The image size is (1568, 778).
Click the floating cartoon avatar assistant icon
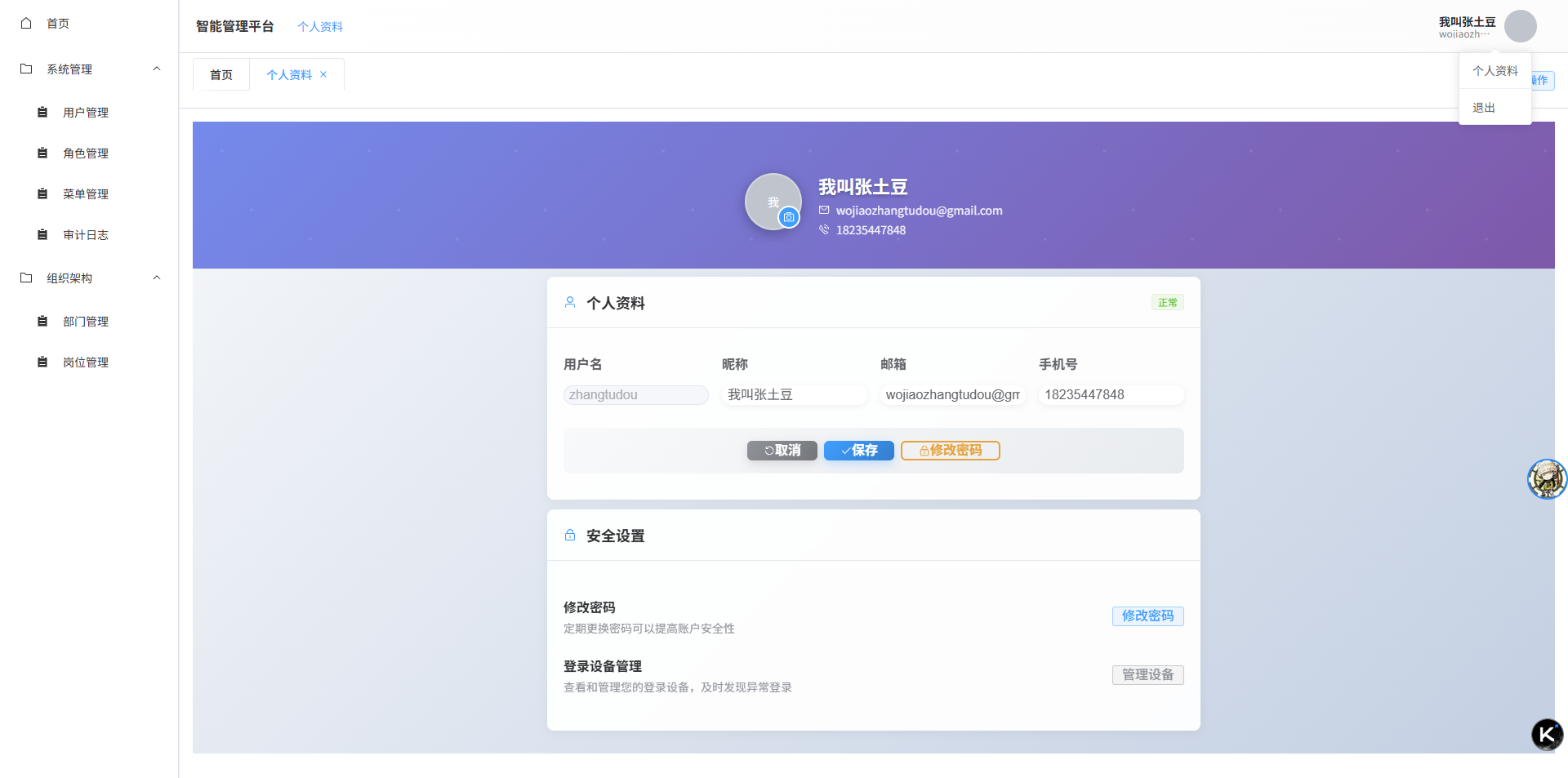point(1547,478)
